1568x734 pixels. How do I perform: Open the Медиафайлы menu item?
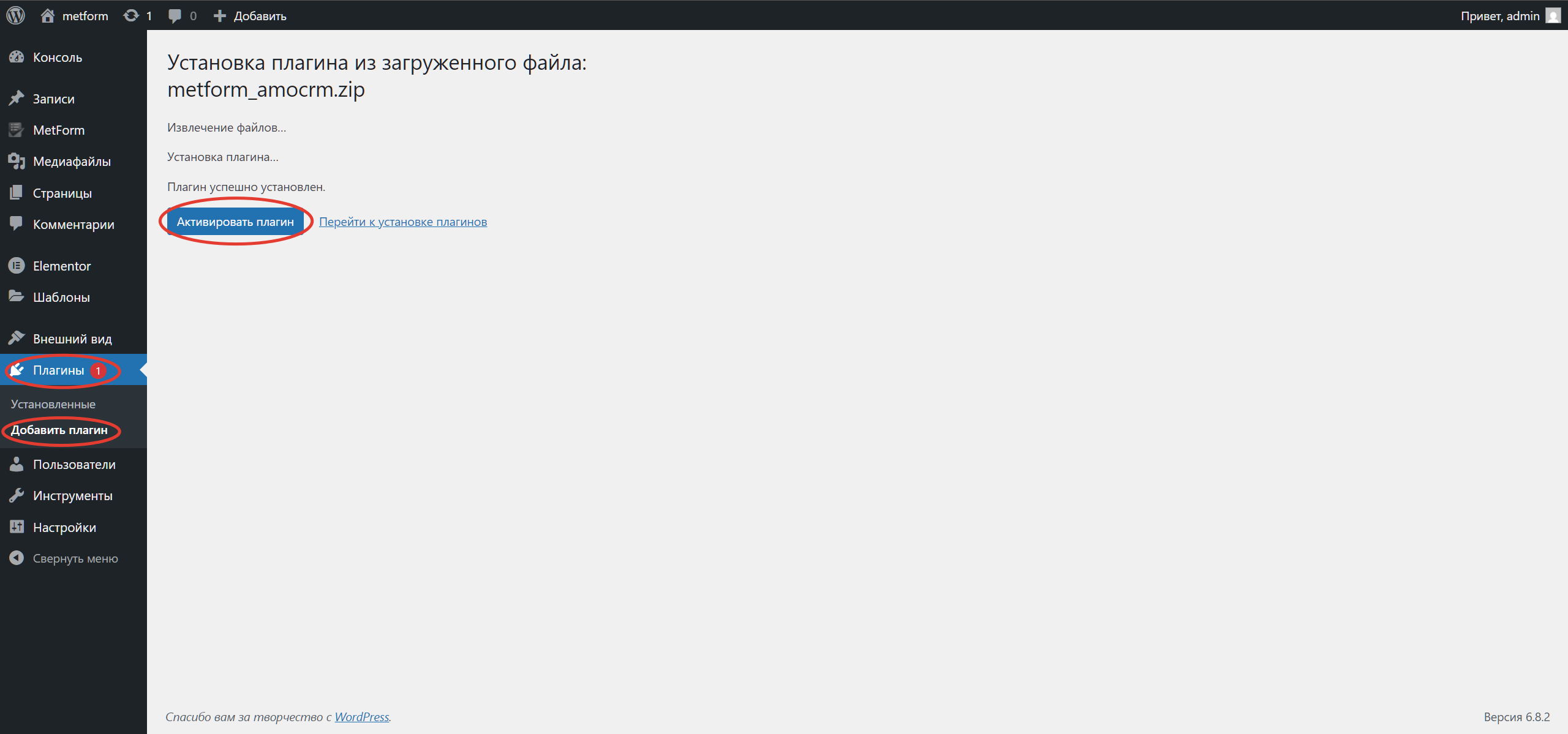point(73,161)
